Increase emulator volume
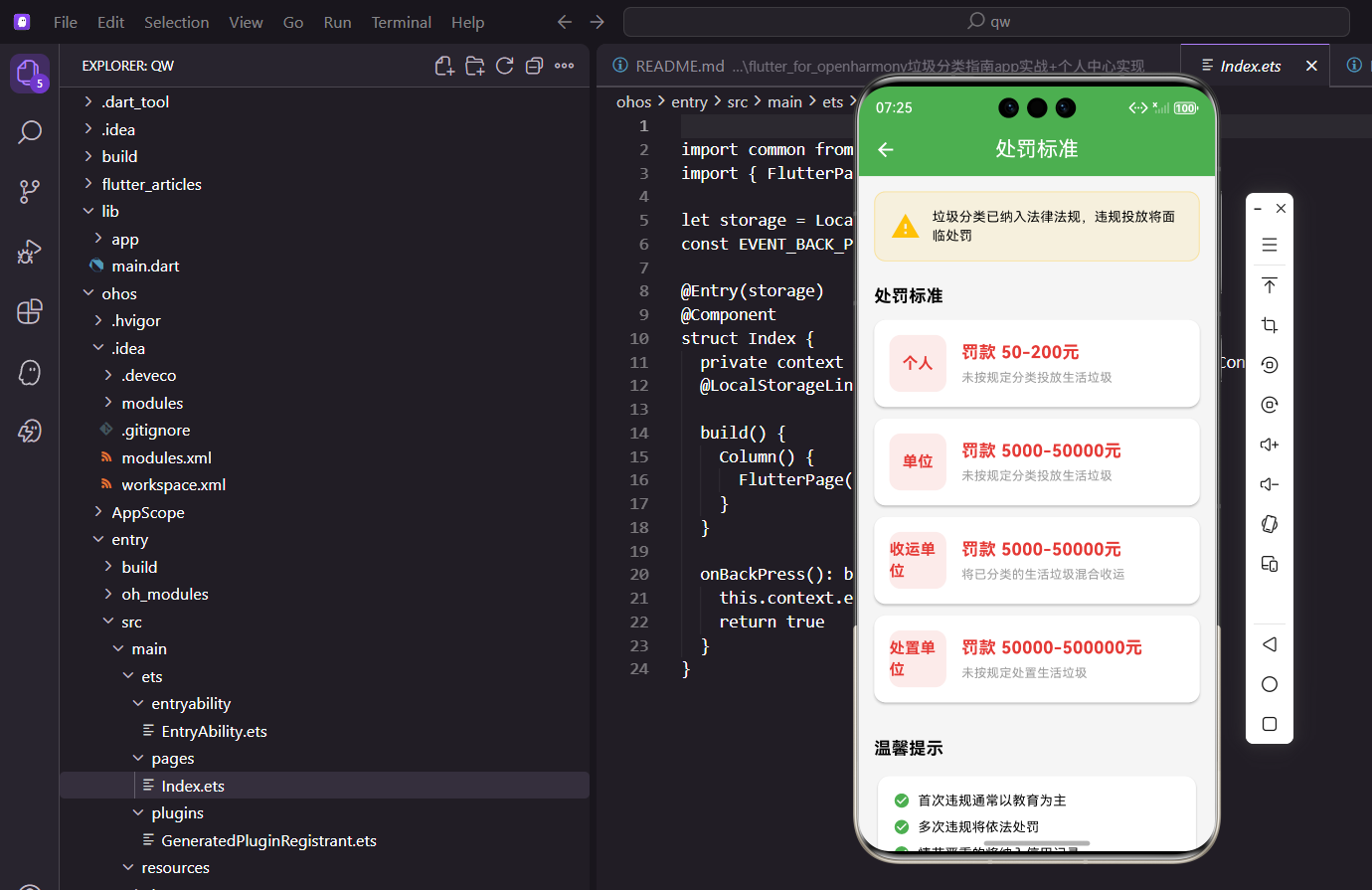Image resolution: width=1372 pixels, height=890 pixels. [x=1270, y=445]
